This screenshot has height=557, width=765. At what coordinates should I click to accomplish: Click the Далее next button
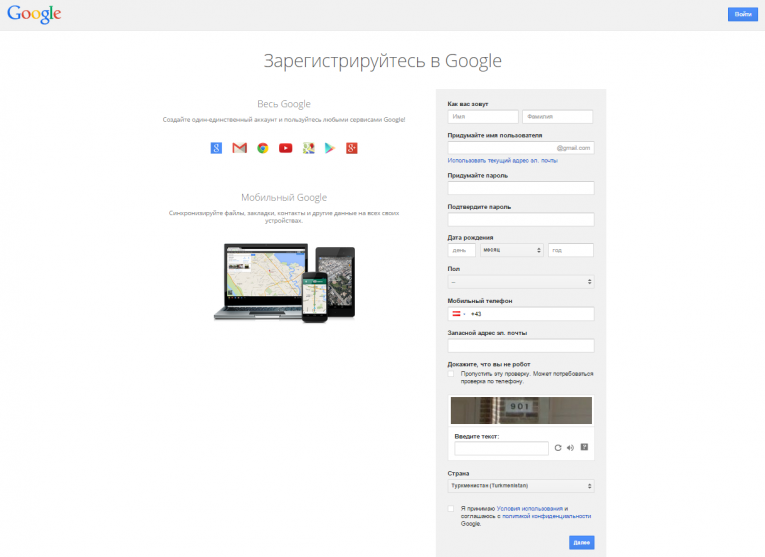pyautogui.click(x=582, y=542)
